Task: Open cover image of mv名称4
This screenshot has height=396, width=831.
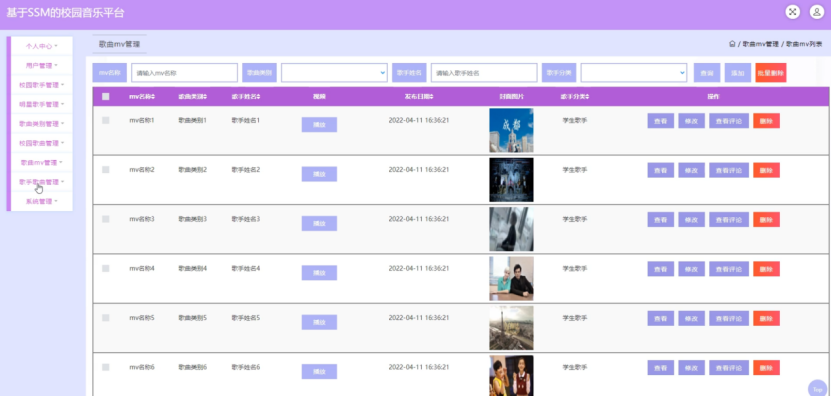Action: pos(511,278)
